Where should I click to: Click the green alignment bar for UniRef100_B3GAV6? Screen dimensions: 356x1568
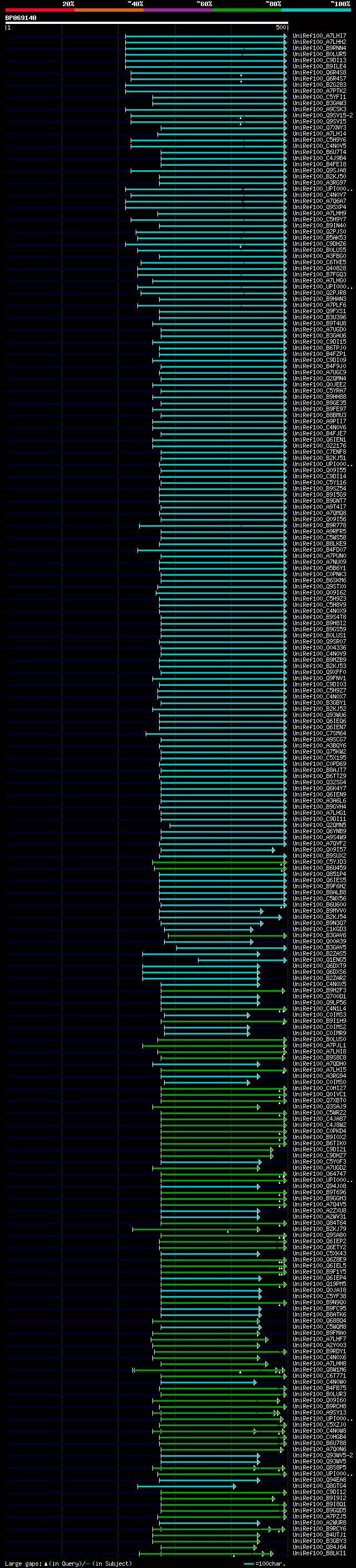(x=227, y=936)
